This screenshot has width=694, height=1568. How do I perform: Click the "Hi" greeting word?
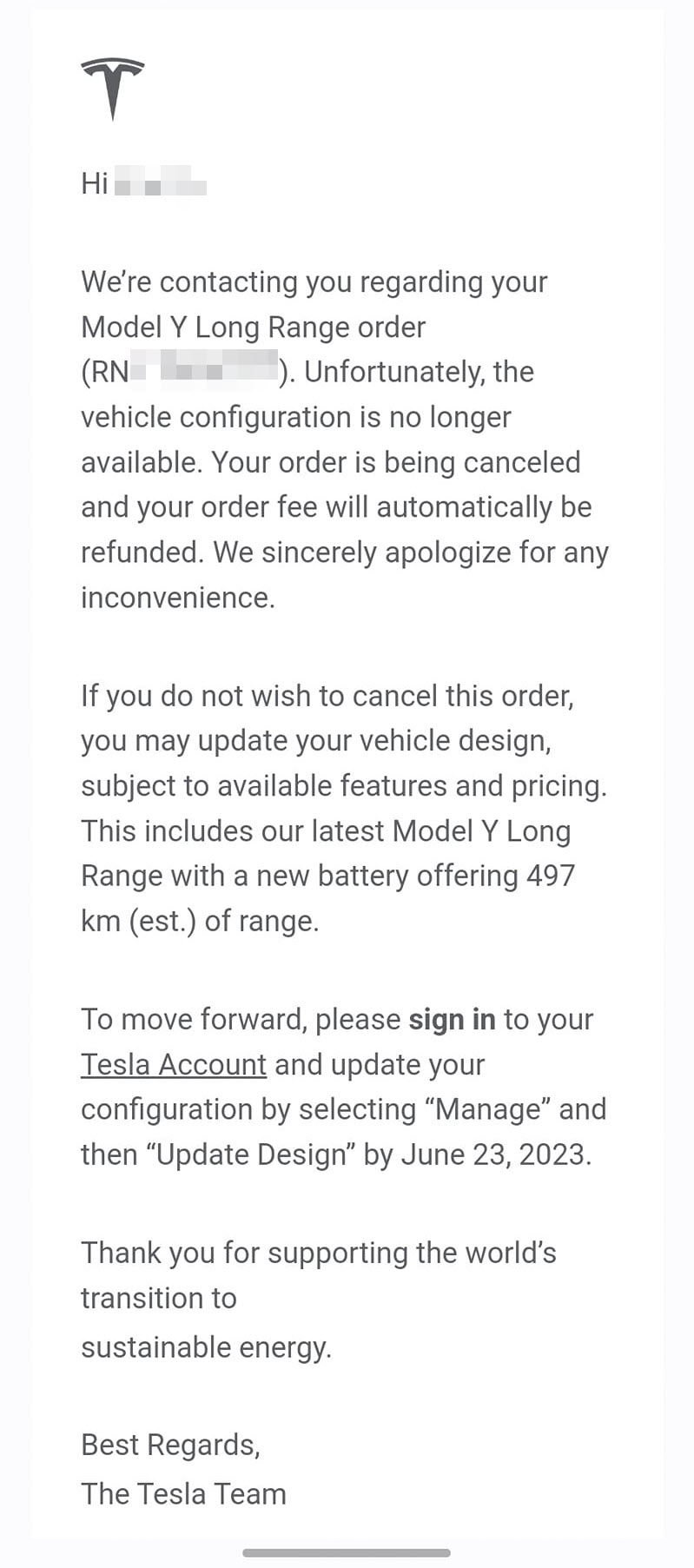(94, 183)
